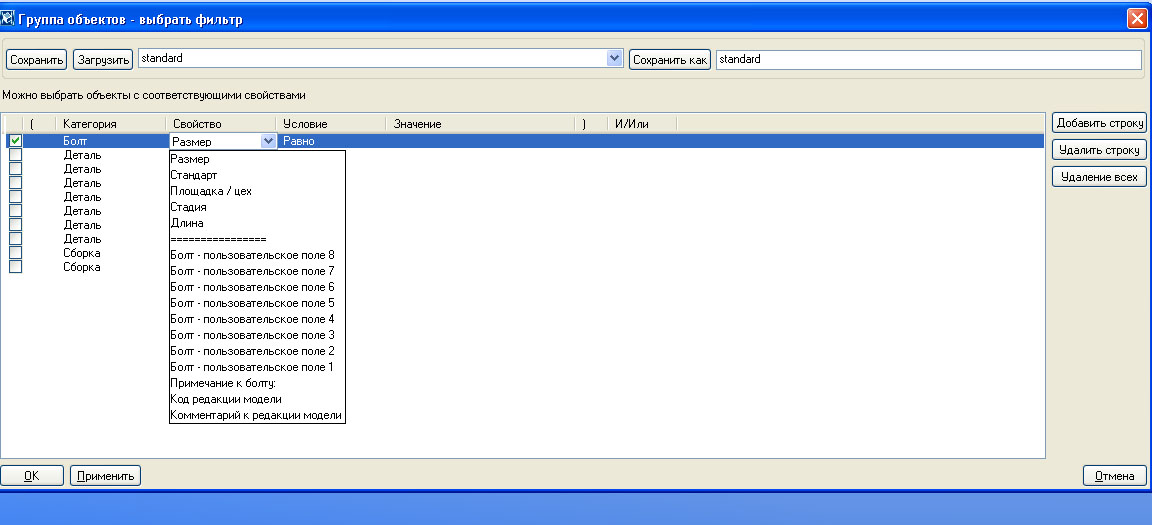Click the Болт category cell

click(x=112, y=142)
